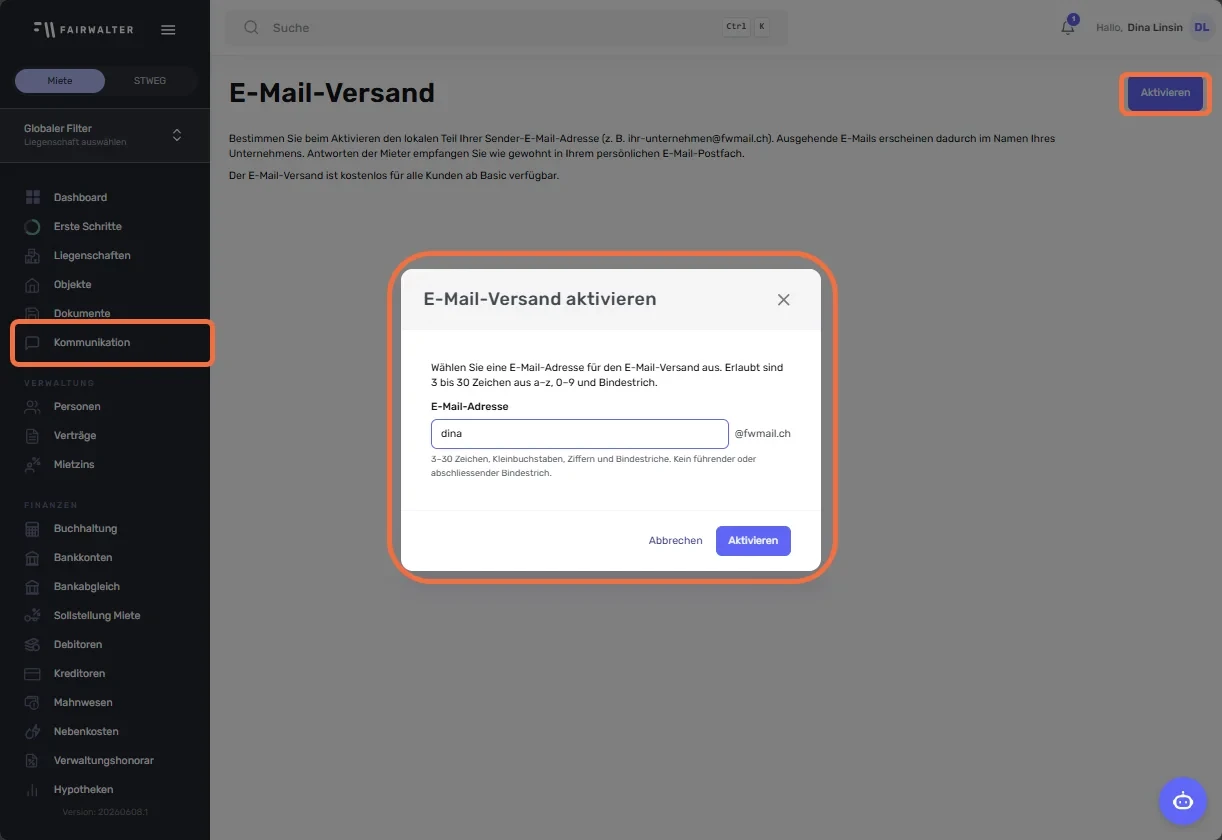This screenshot has height=840, width=1222.
Task: Click the Verwaltungshonorar icon
Action: 33,760
